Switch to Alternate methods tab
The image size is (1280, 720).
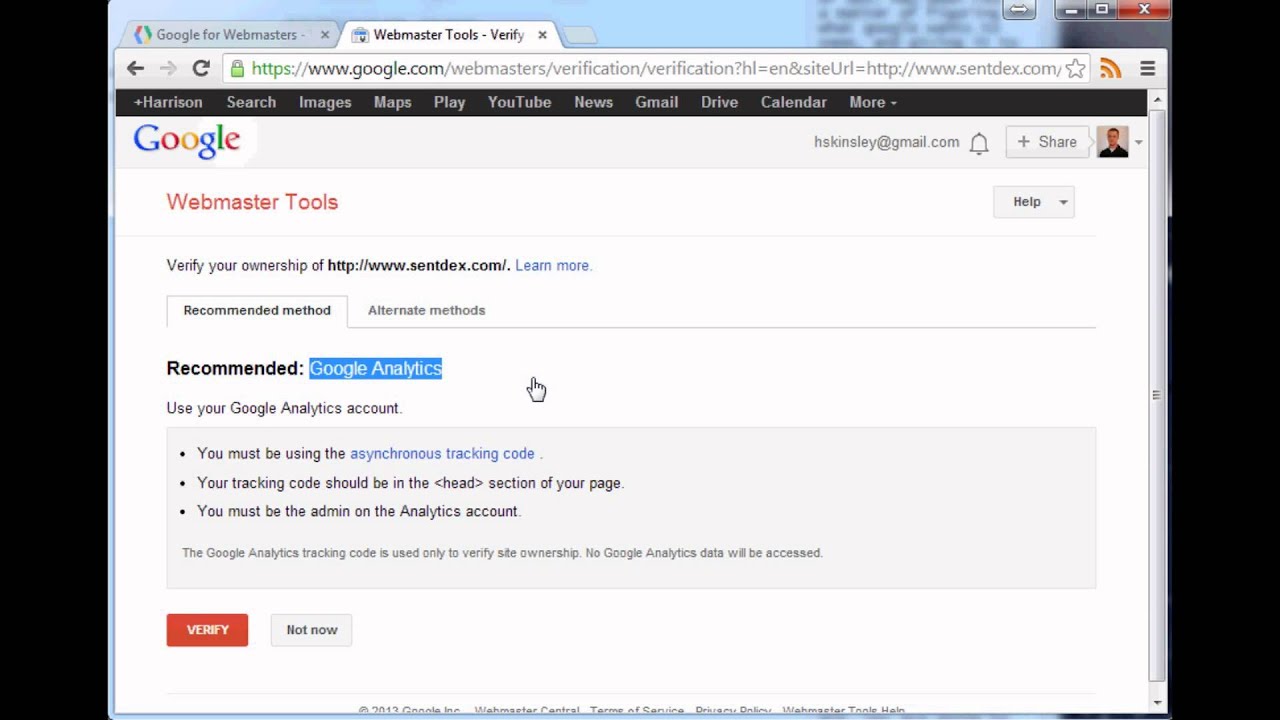click(x=426, y=311)
